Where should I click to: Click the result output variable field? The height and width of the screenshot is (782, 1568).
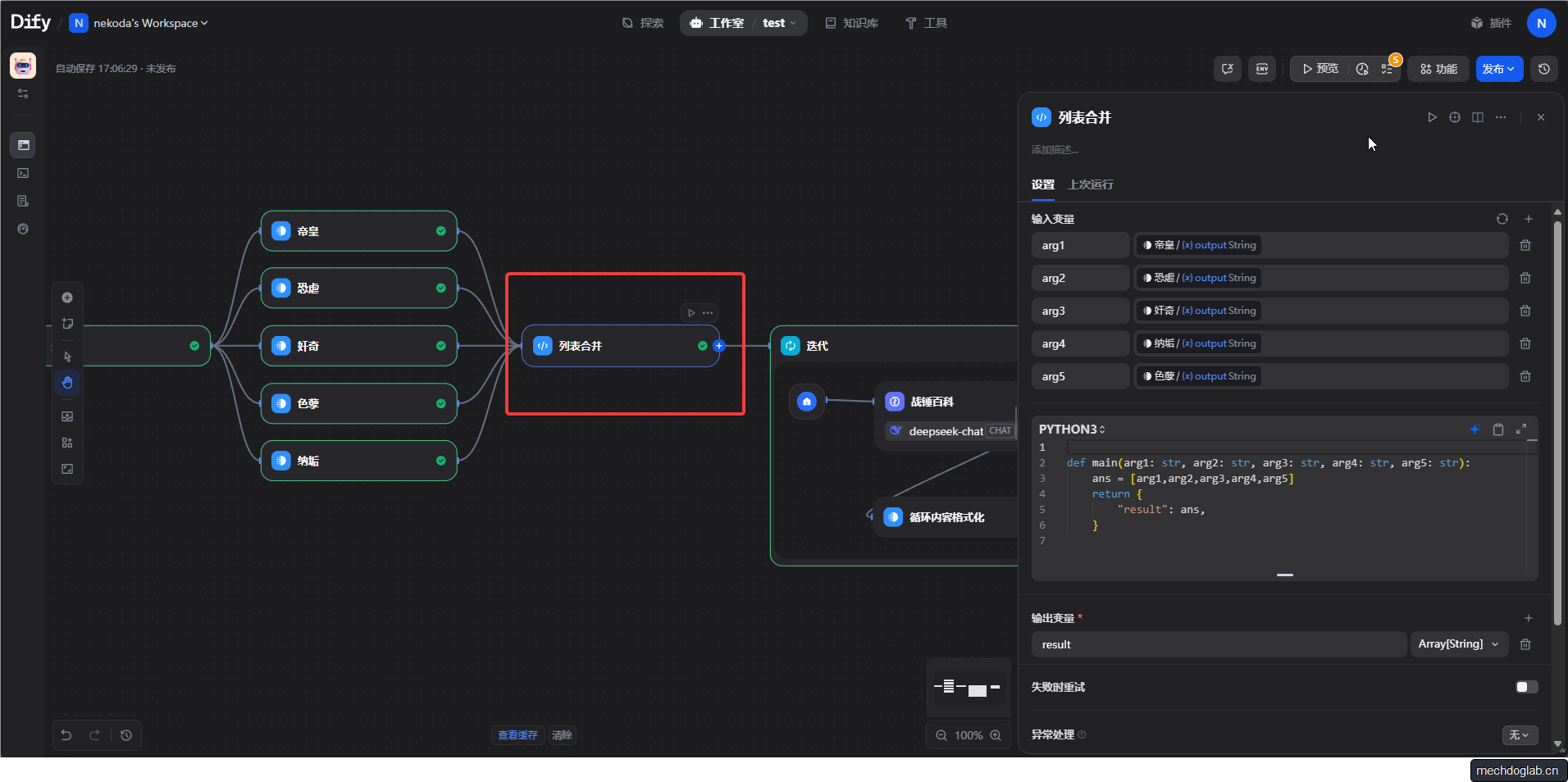point(1218,644)
